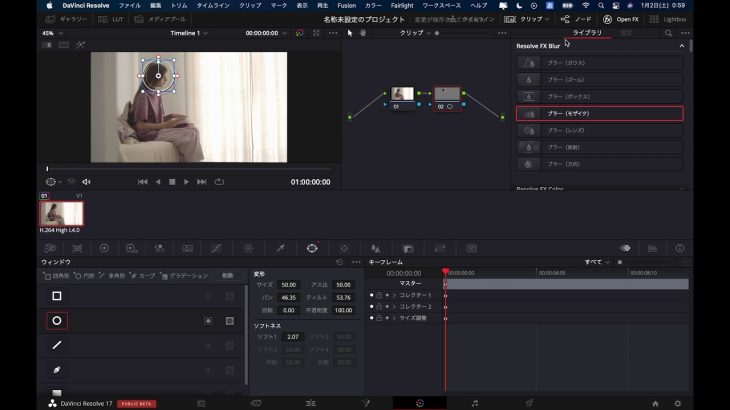Mute viewer audio speaker icon
The image size is (730, 410).
coord(87,182)
